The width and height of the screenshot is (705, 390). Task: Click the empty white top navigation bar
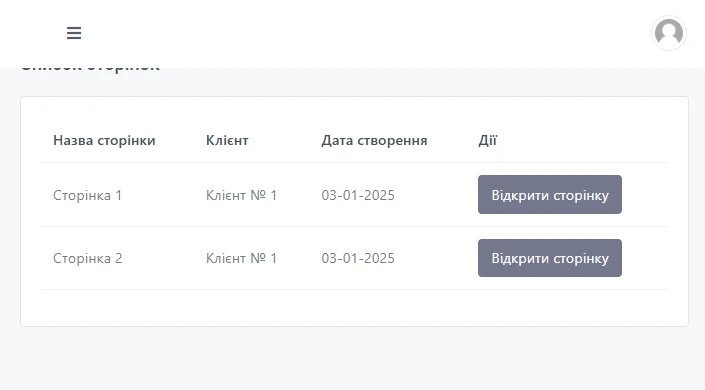(x=360, y=34)
